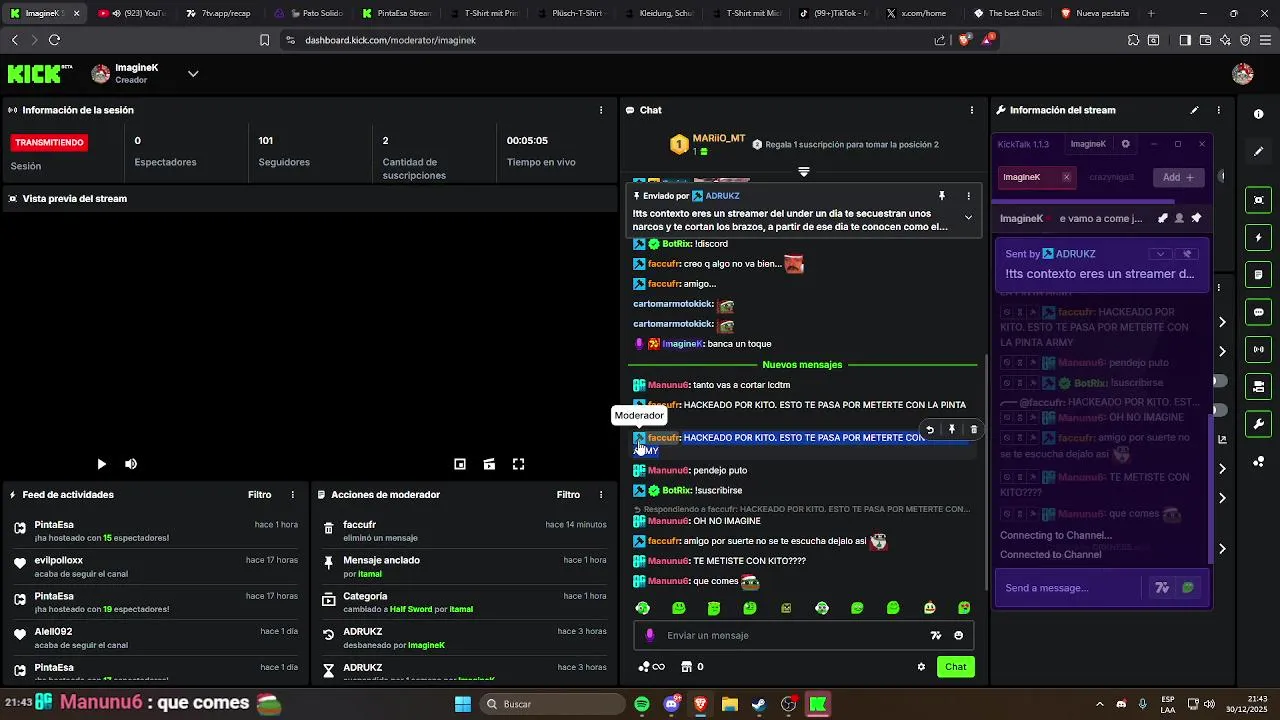Open the info icon in right sidebar
Screen dimensions: 1280x720
click(x=1258, y=114)
